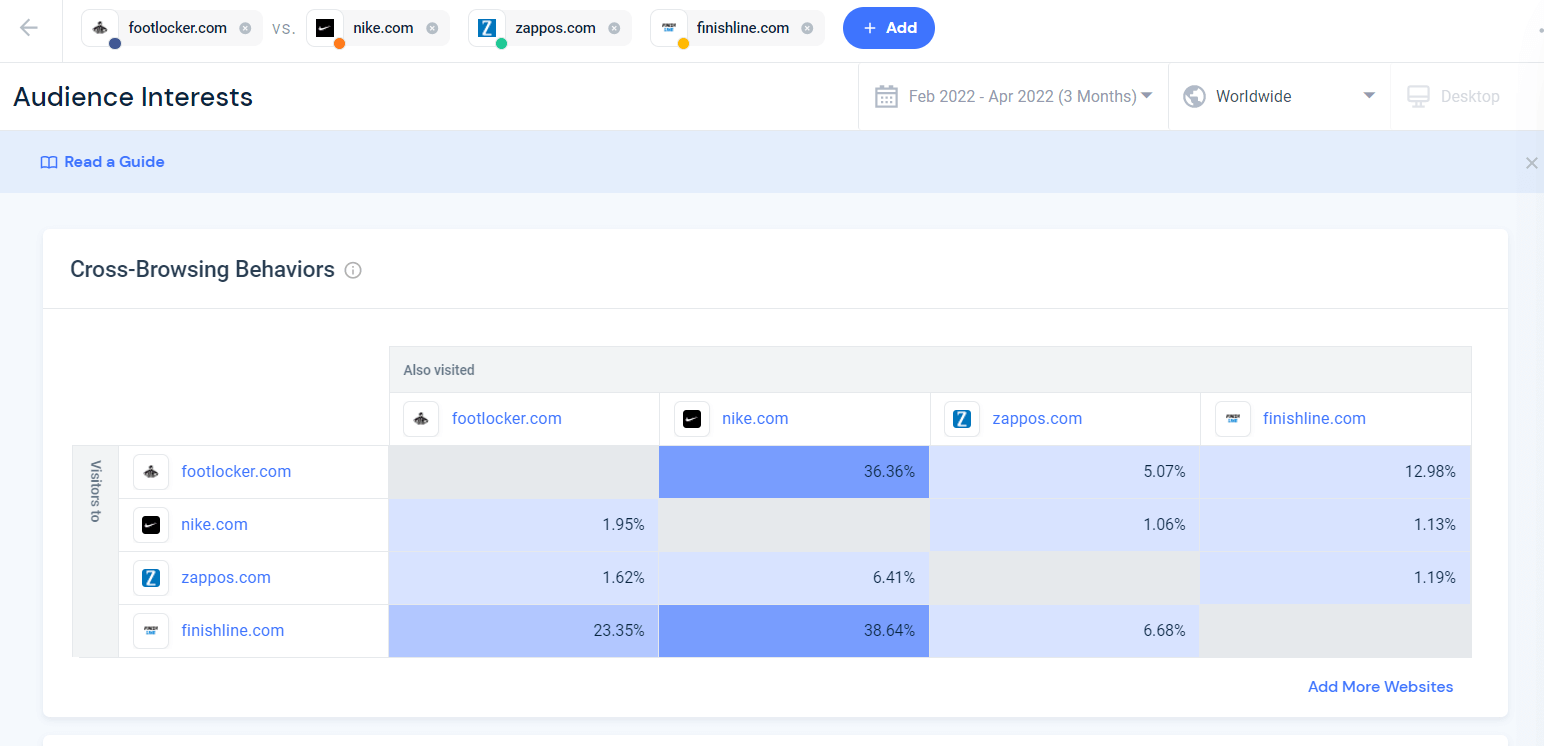
Task: Select the 12.98% cell
Action: pos(1336,472)
